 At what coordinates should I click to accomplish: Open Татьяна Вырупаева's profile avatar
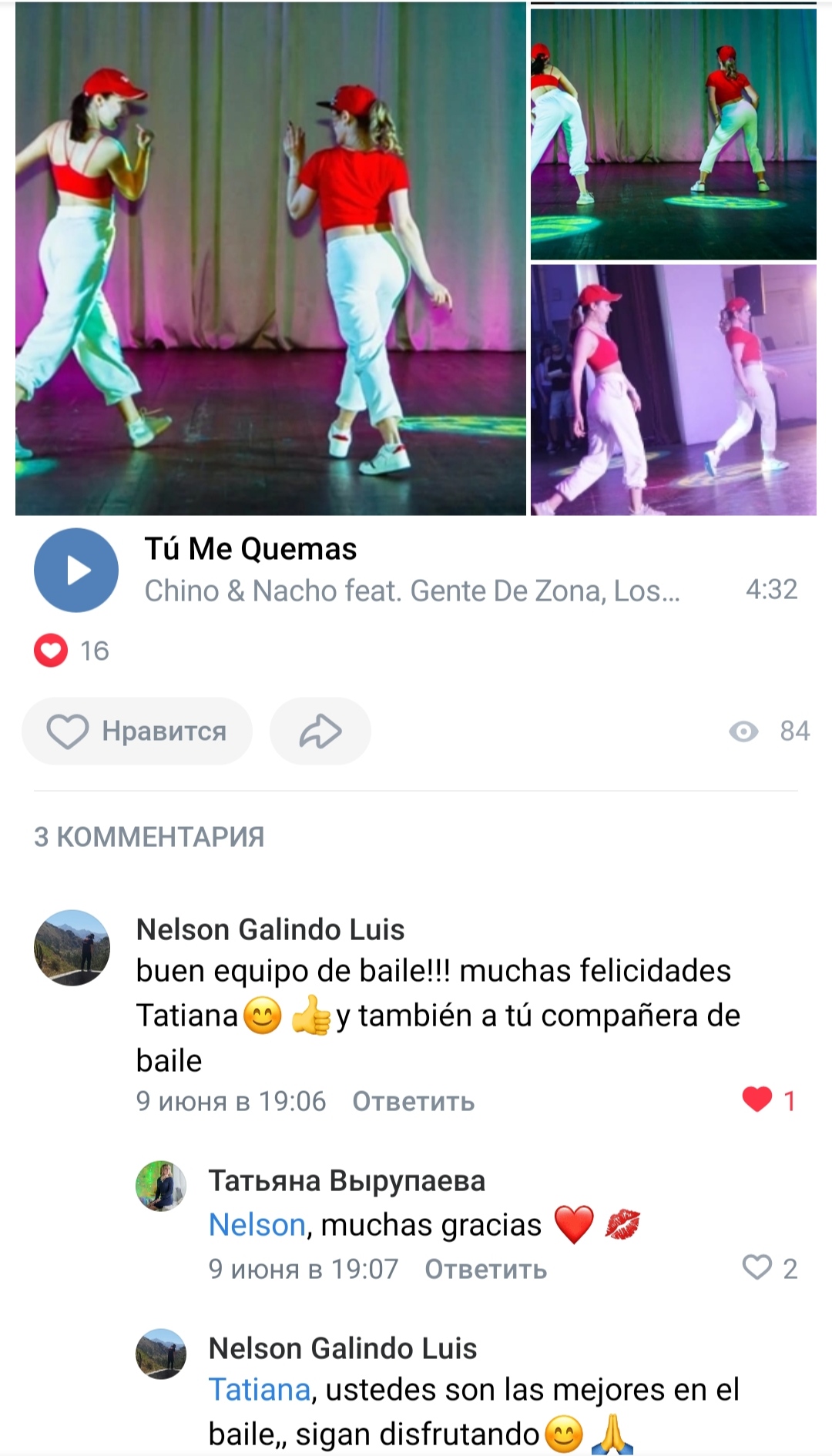pyautogui.click(x=161, y=1186)
